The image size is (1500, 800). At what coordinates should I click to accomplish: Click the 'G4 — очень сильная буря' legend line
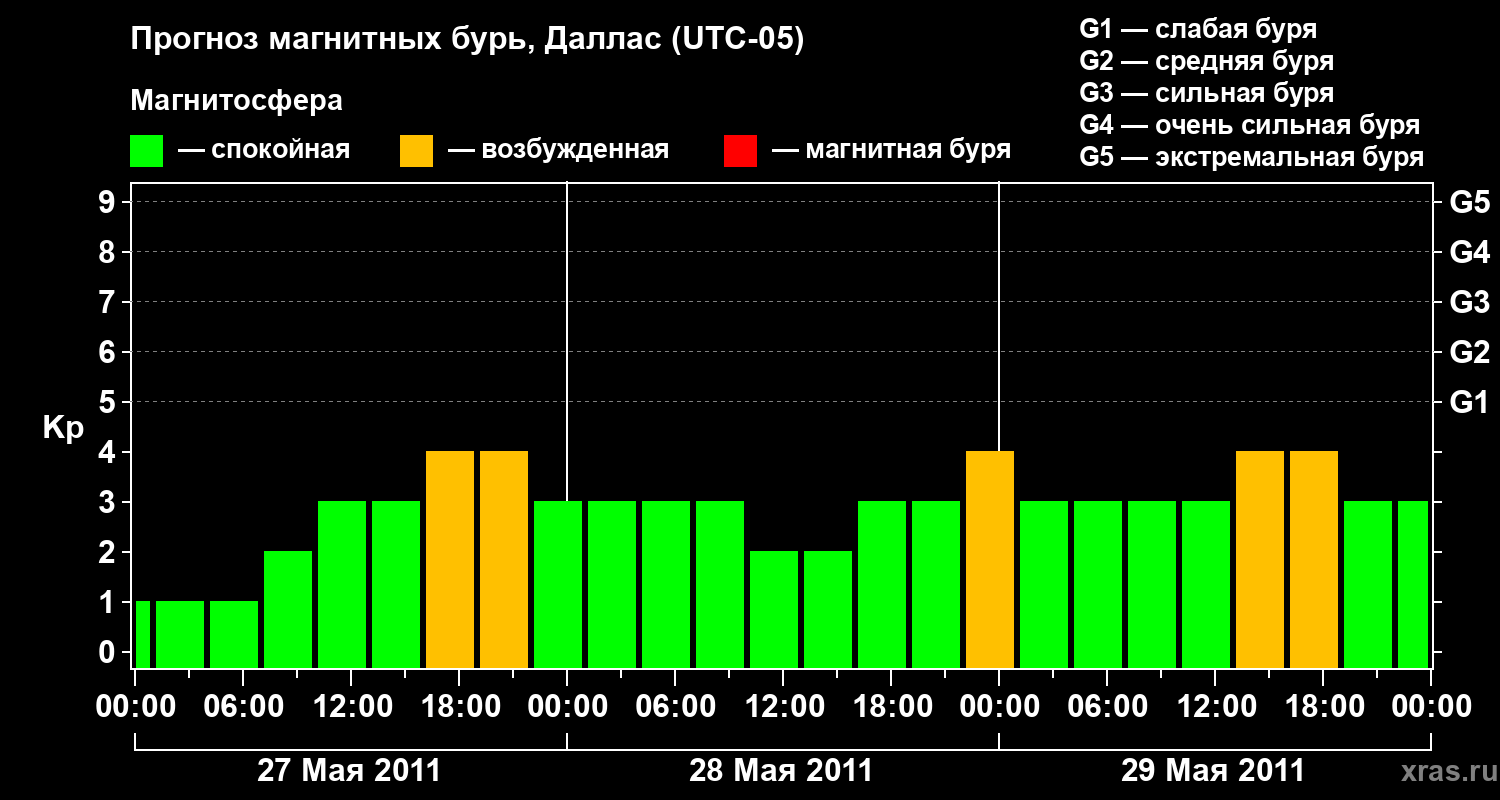coord(1250,125)
